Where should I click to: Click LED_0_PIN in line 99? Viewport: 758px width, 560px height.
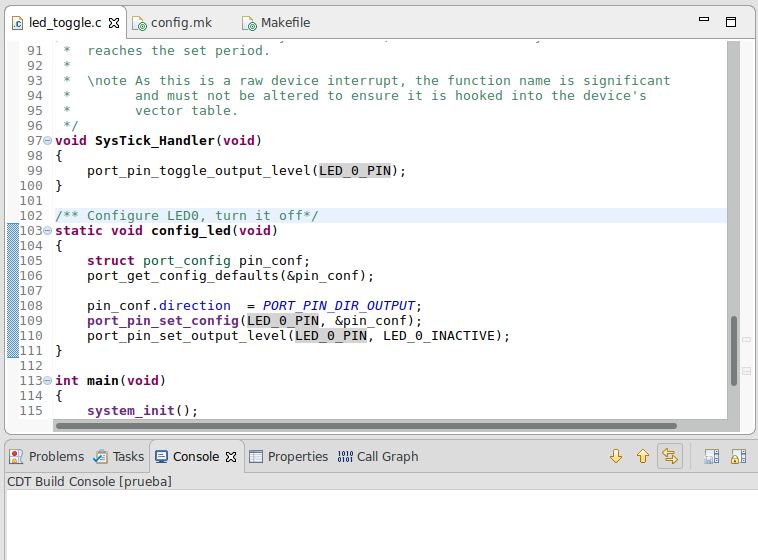click(x=355, y=171)
